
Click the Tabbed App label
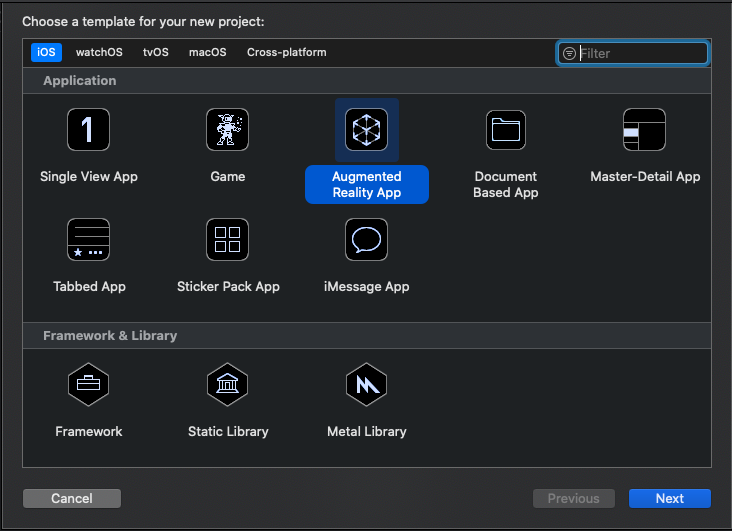coord(89,286)
